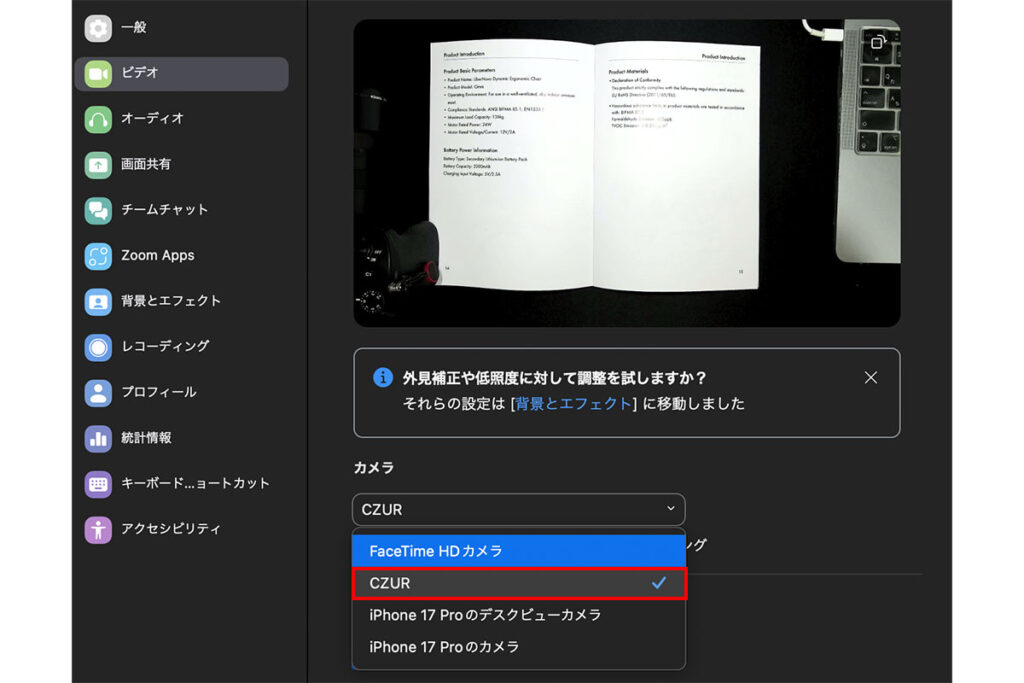Select the Video camera icon in sidebar
The height and width of the screenshot is (683, 1024).
[x=98, y=74]
